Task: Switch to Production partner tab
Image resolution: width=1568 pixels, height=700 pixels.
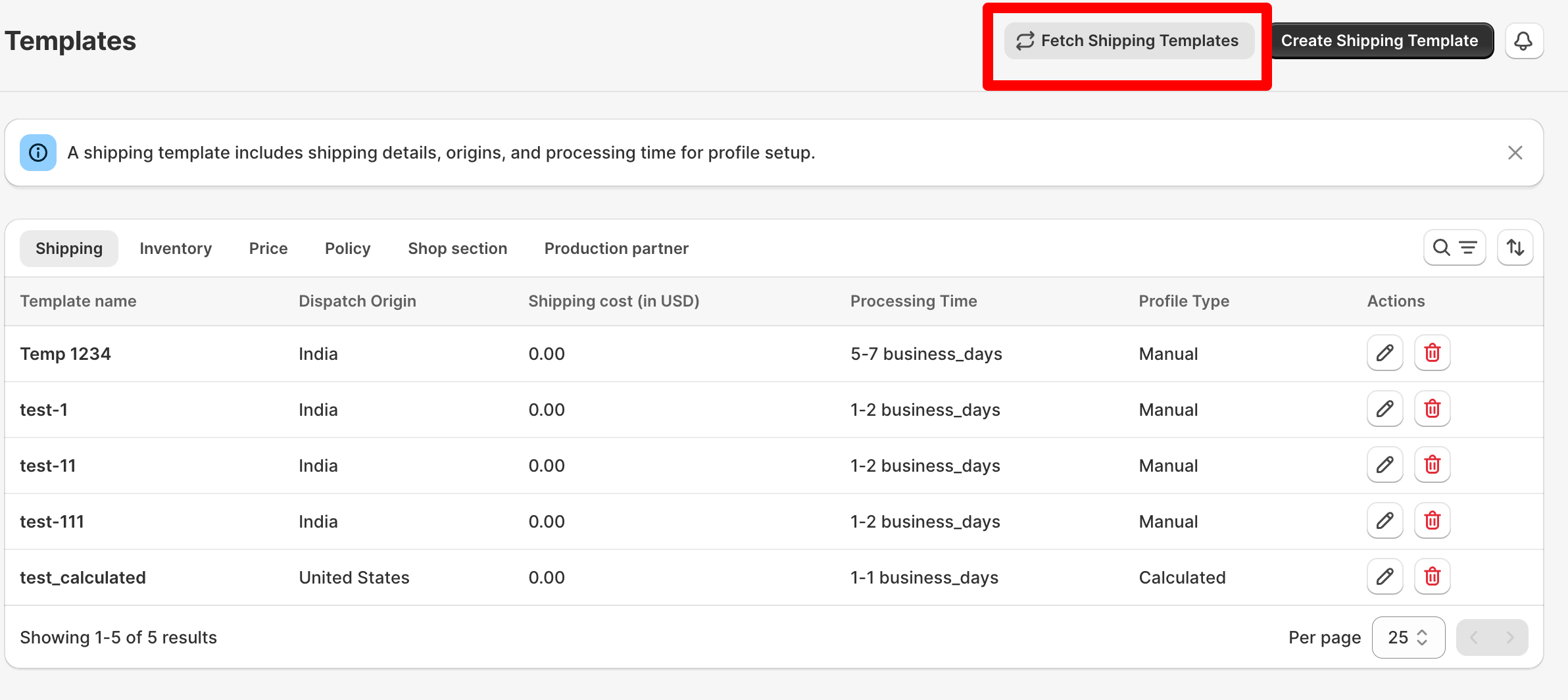Action: tap(616, 249)
